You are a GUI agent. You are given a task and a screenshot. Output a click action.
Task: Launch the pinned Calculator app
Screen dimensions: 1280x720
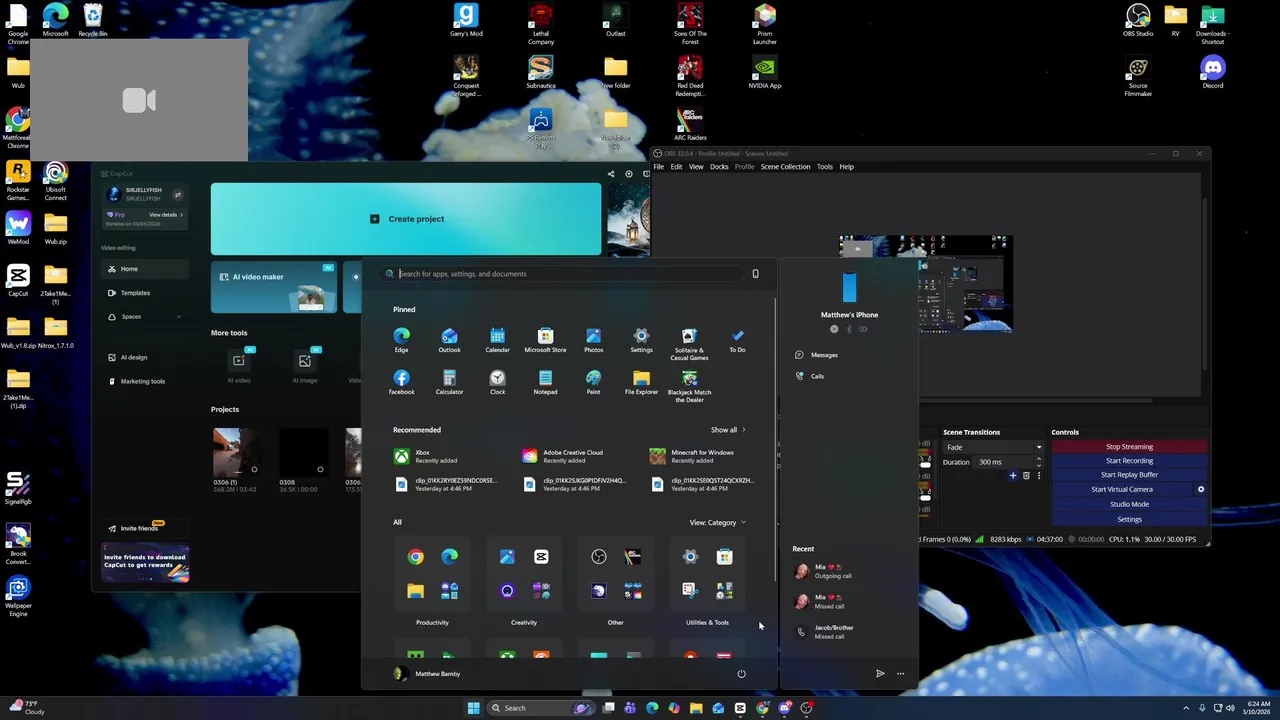(x=449, y=382)
